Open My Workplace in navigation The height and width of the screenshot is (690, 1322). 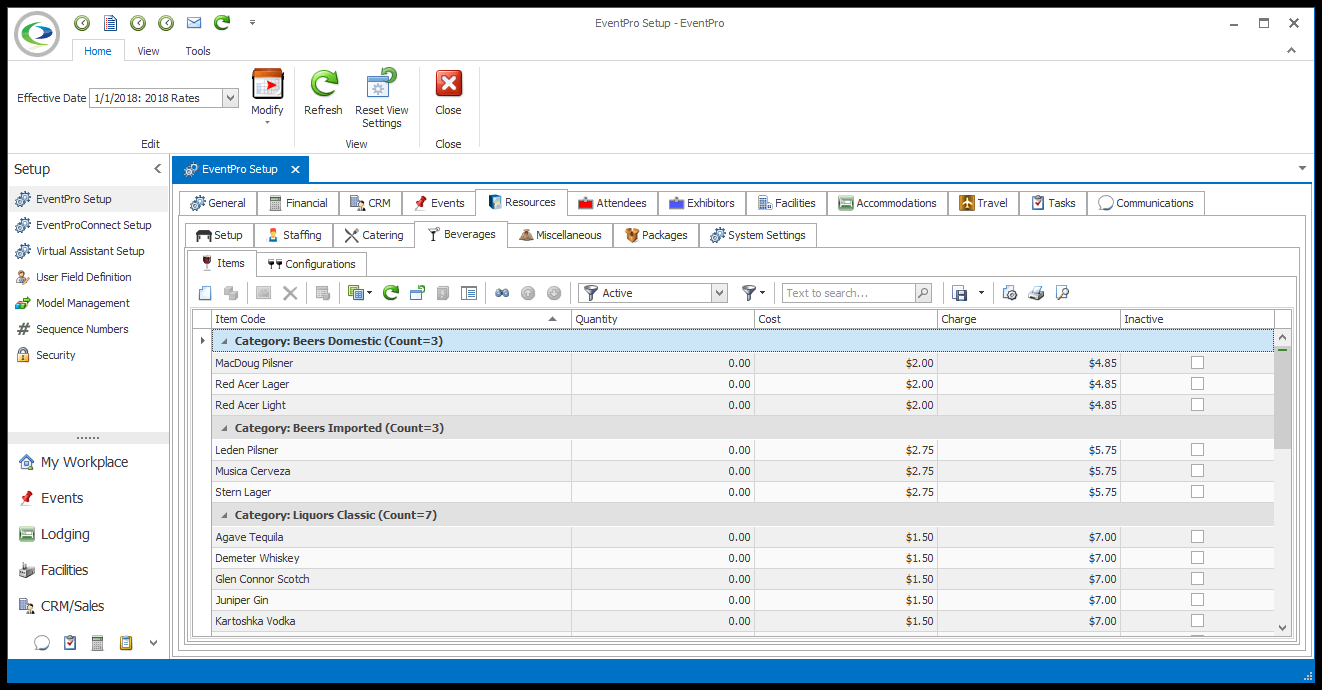[84, 462]
